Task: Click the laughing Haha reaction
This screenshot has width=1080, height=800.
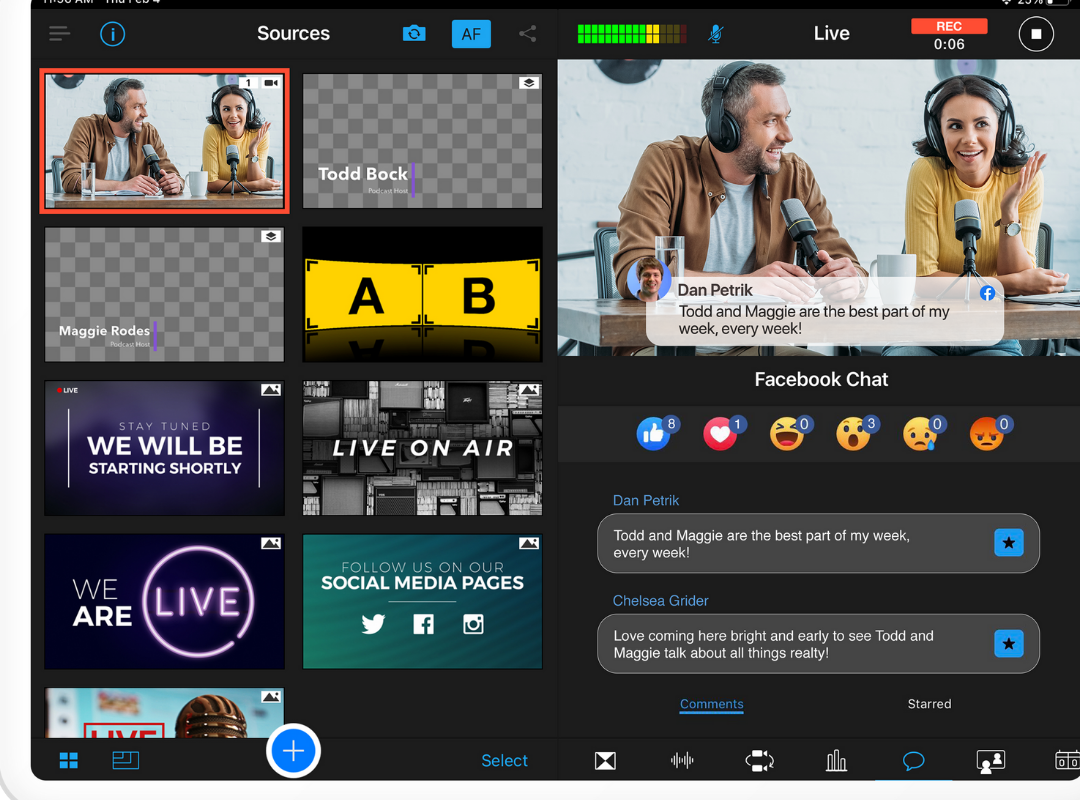Action: [x=787, y=433]
